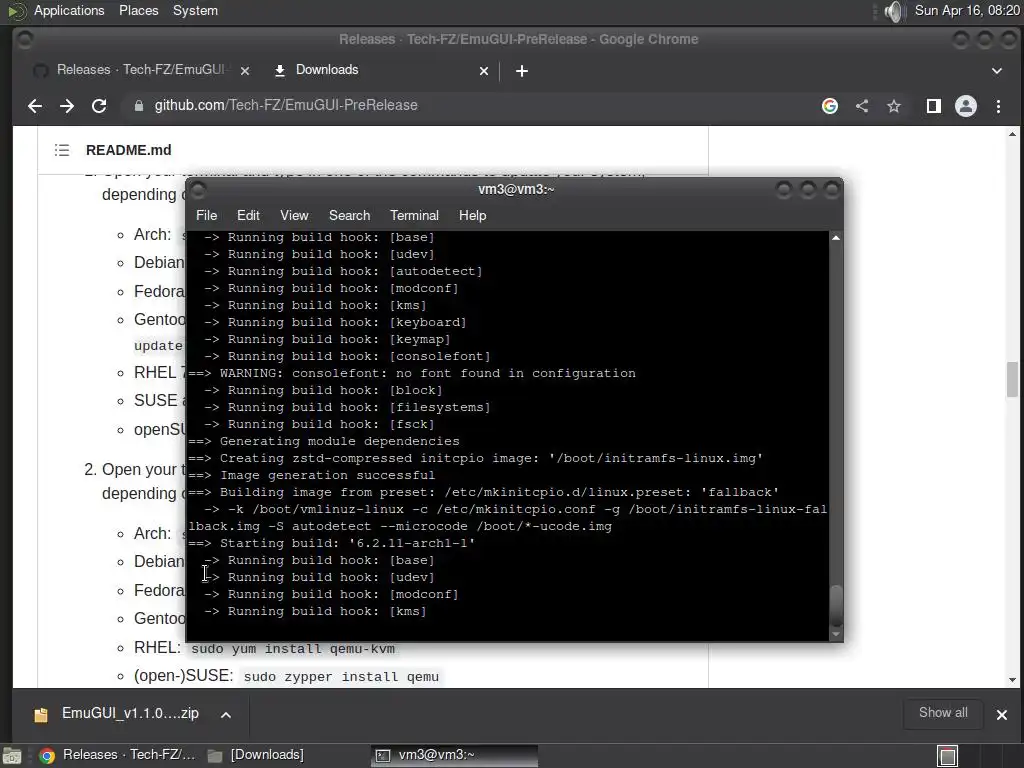Click 'Image generation successful' terminal line
The width and height of the screenshot is (1024, 768).
[x=312, y=475]
